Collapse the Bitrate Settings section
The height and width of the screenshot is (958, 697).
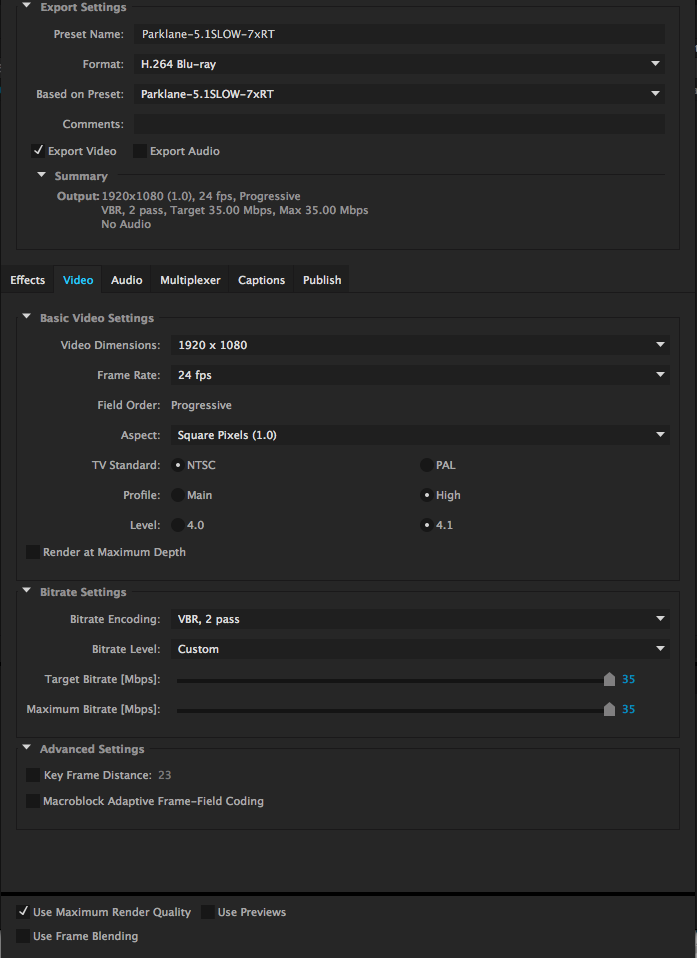(26, 591)
